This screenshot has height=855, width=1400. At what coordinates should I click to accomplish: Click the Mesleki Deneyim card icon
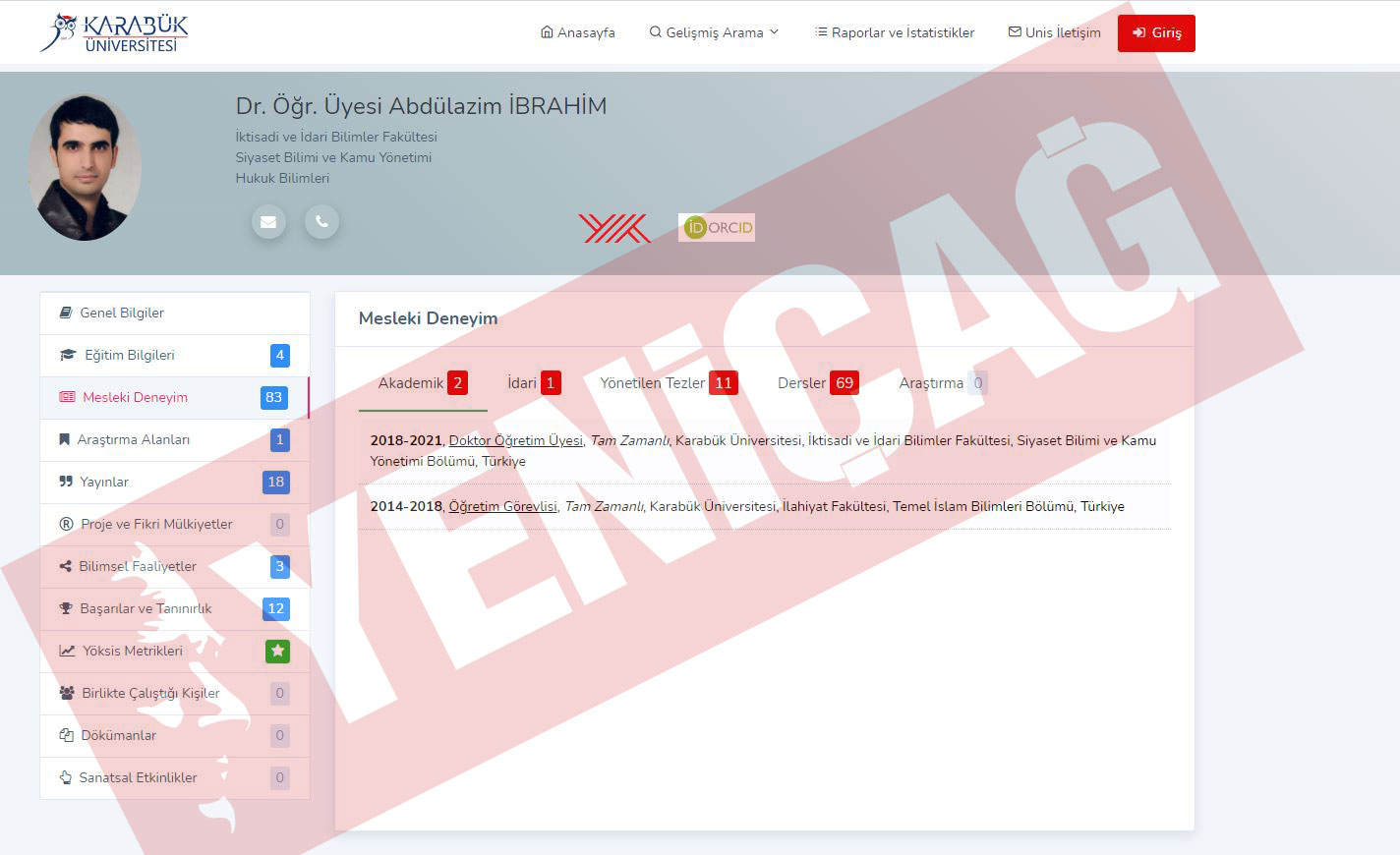tap(67, 397)
